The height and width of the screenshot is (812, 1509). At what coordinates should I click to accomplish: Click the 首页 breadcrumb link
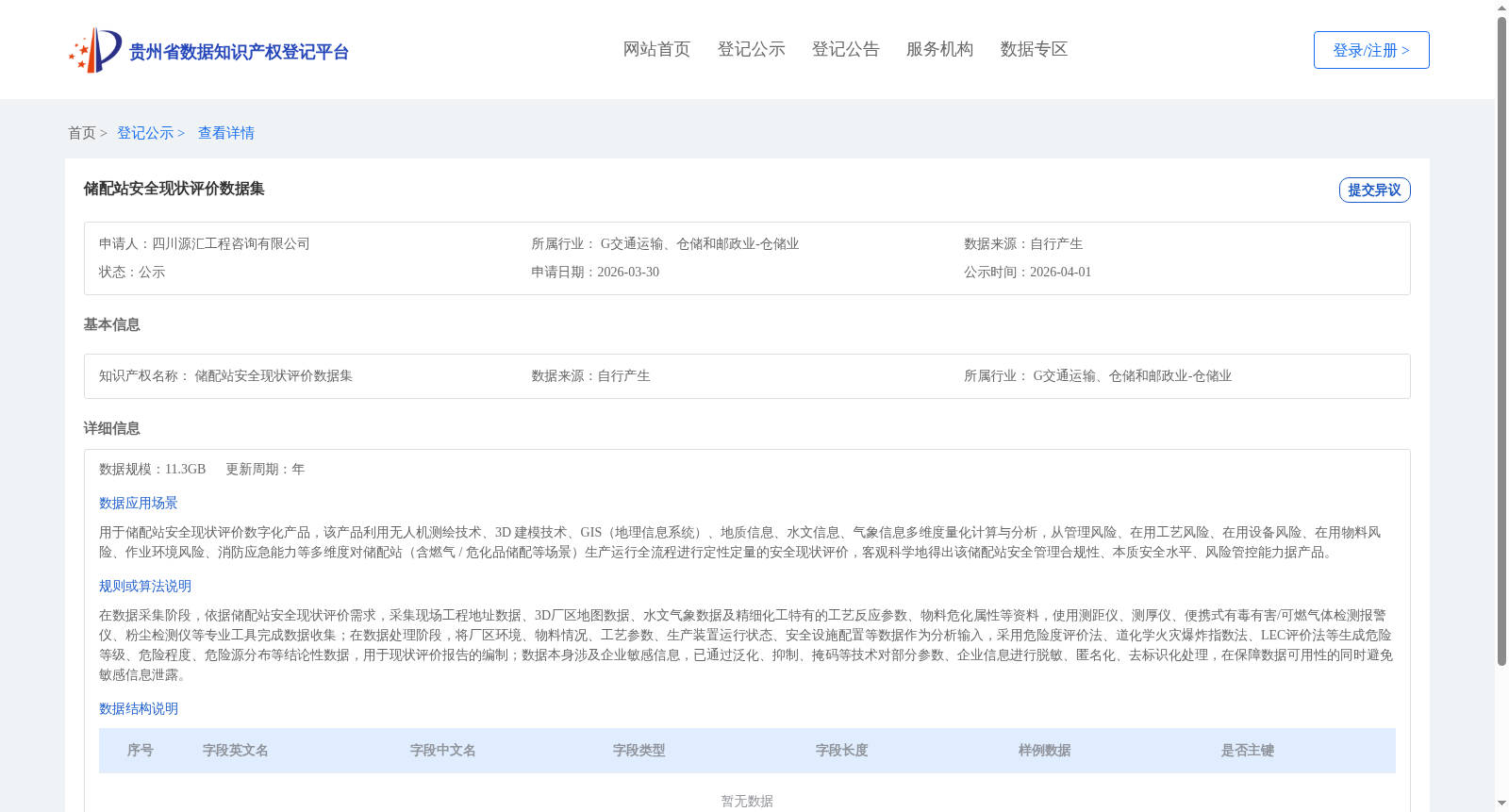click(82, 133)
